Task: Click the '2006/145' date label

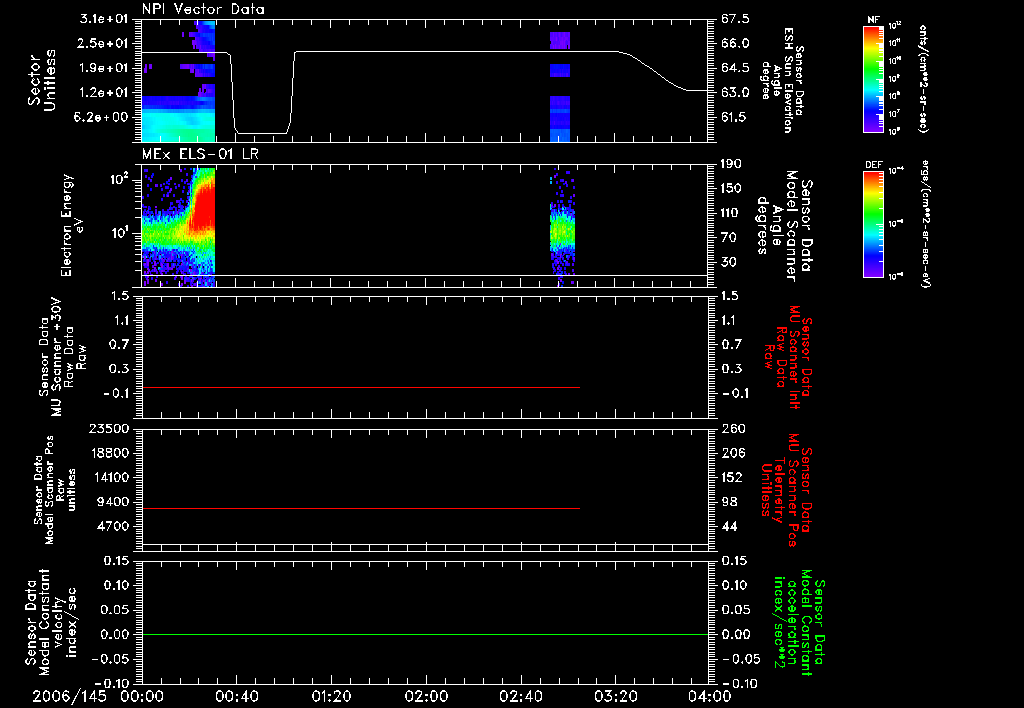Action: (x=69, y=696)
